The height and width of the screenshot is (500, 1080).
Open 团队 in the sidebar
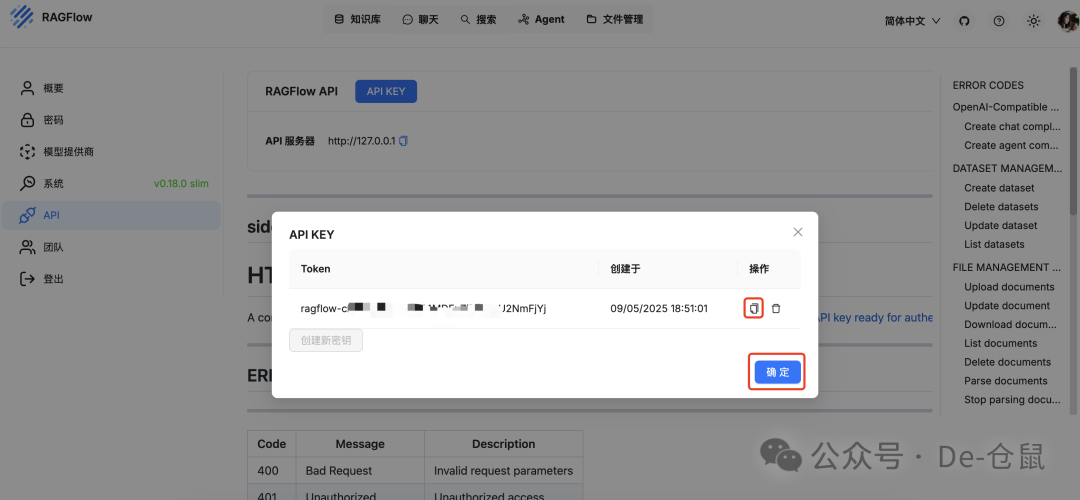pos(111,247)
